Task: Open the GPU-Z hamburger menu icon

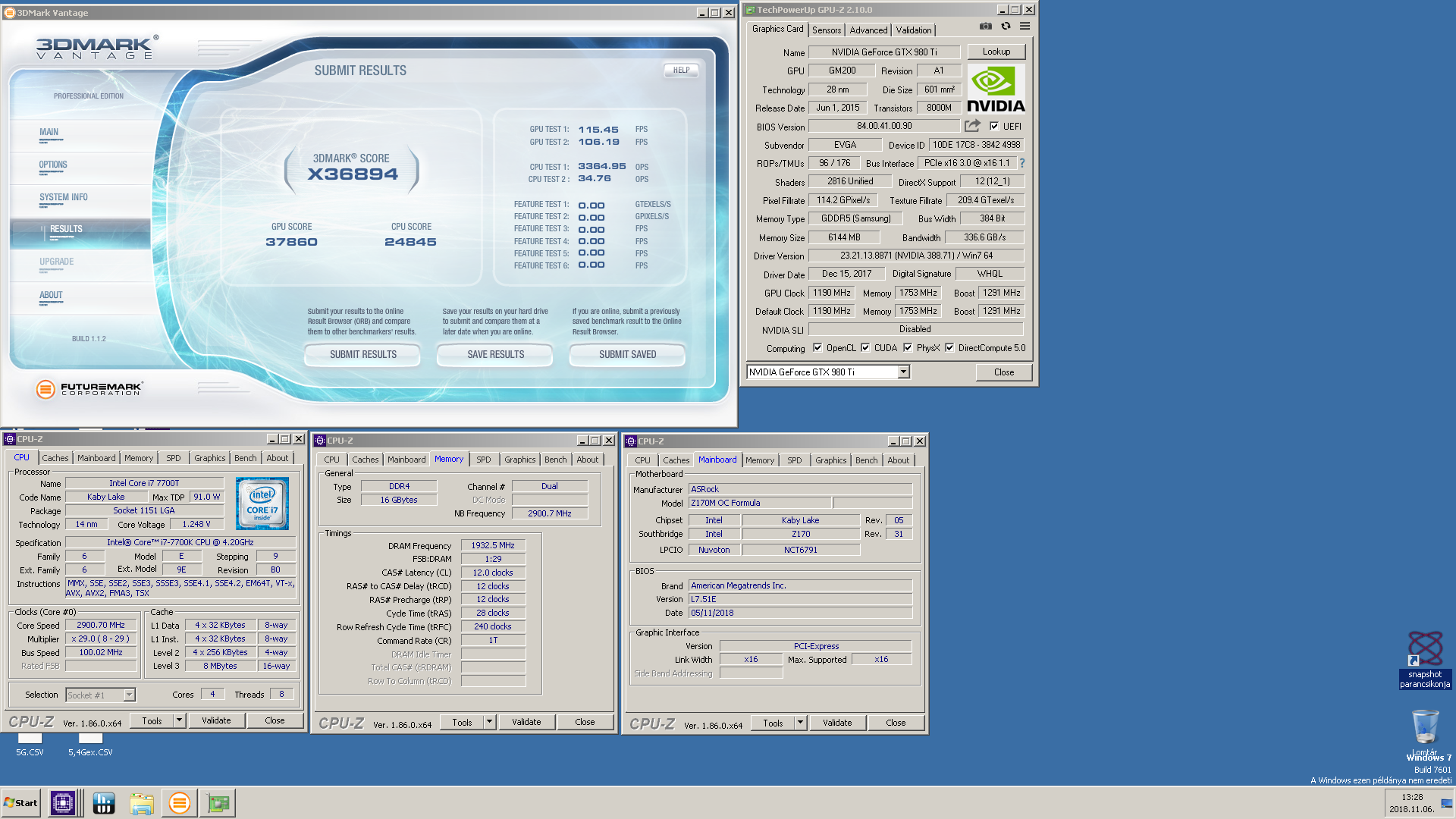Action: coord(1025,27)
